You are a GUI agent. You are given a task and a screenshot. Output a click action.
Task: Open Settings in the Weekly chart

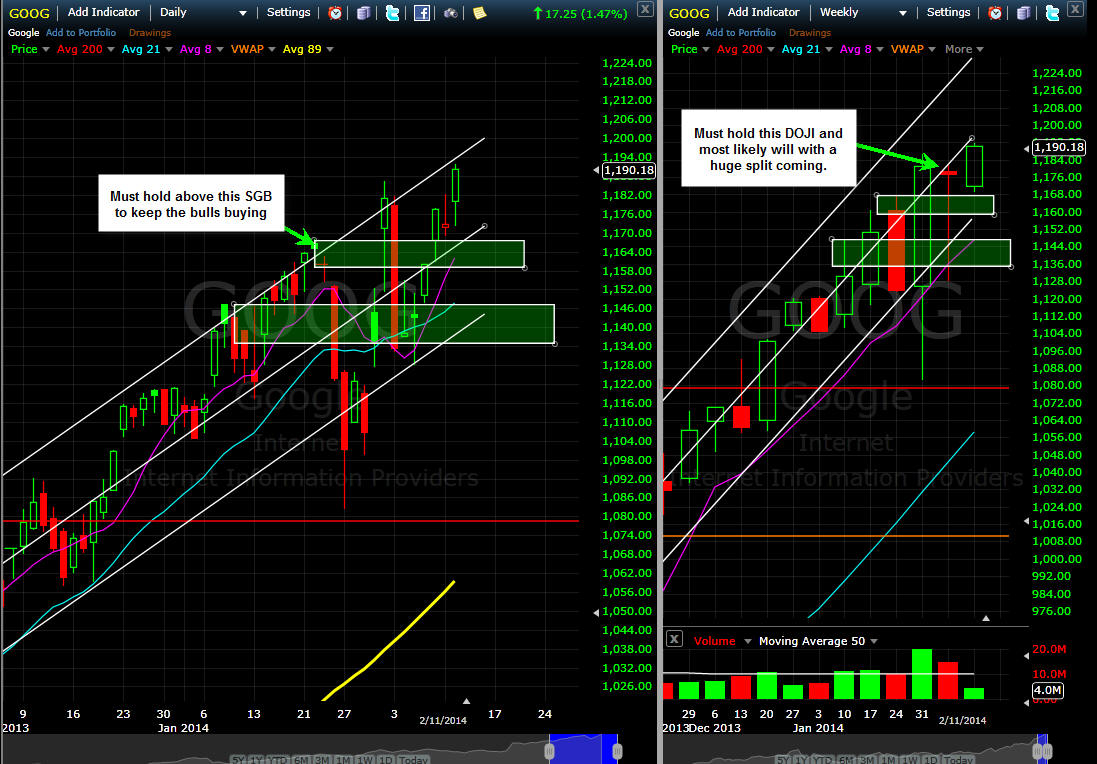tap(948, 12)
